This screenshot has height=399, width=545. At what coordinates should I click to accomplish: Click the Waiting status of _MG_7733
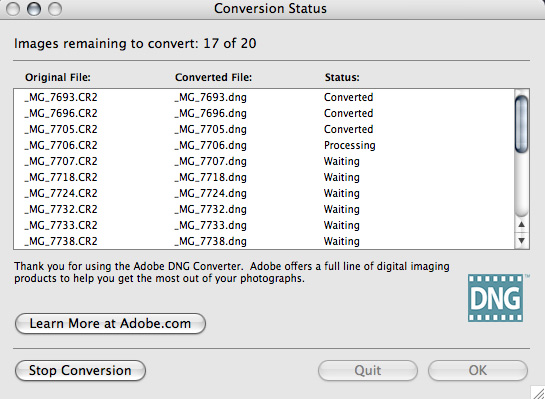[342, 225]
